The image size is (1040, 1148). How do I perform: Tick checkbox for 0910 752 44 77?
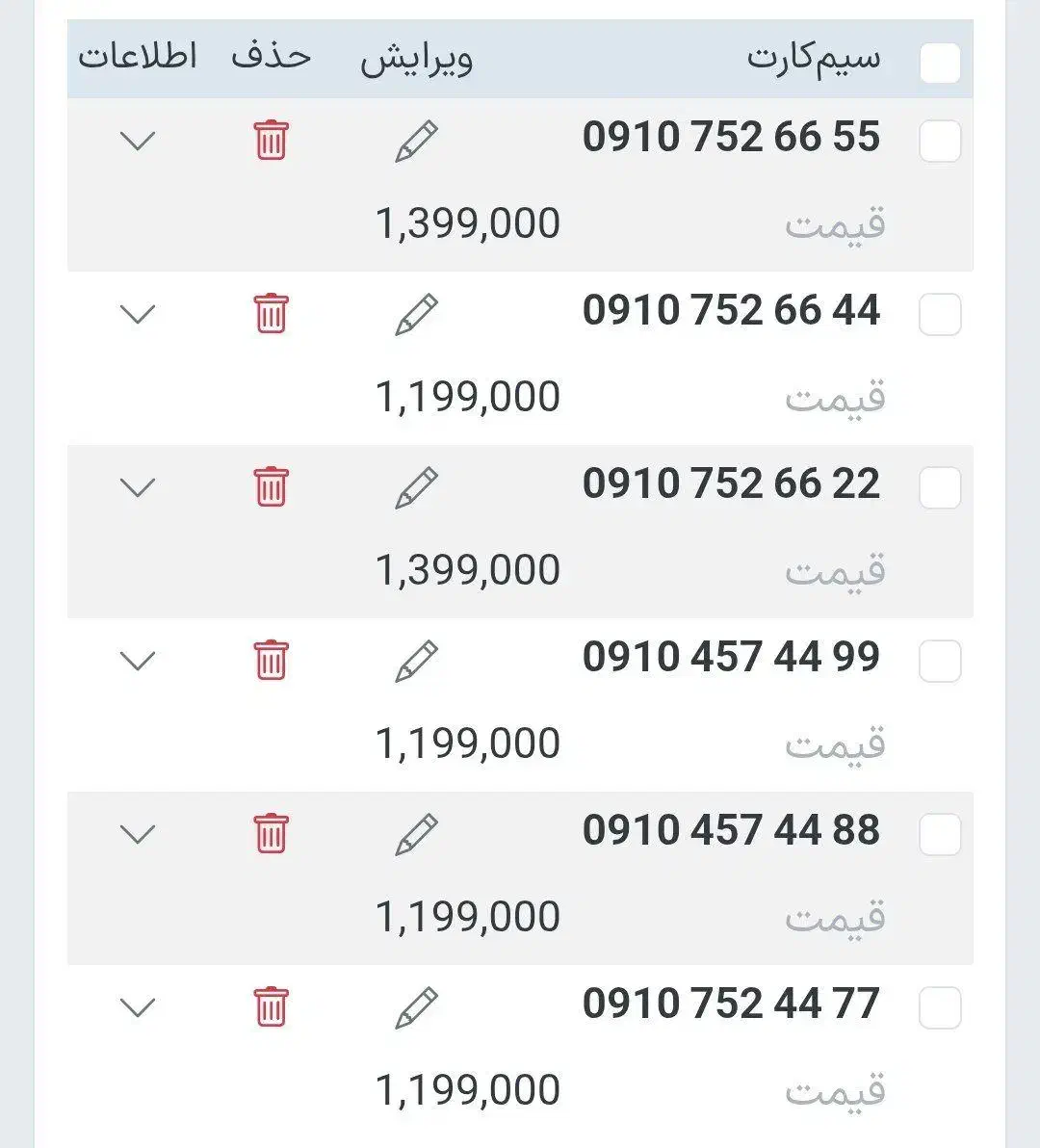point(940,1008)
